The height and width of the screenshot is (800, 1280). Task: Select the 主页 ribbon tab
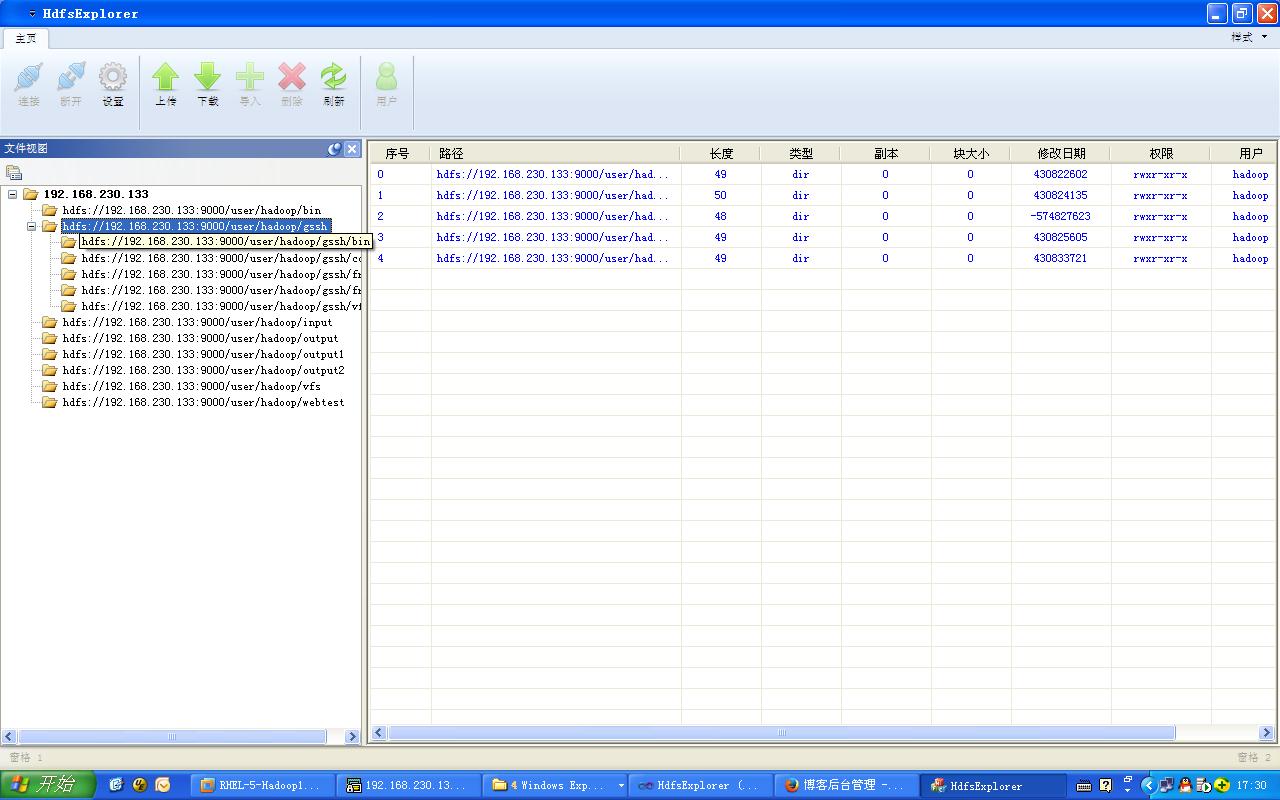[26, 38]
